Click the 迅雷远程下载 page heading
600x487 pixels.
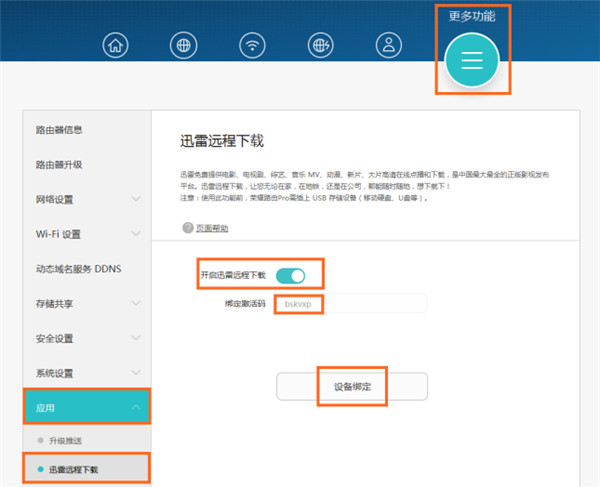tap(222, 141)
